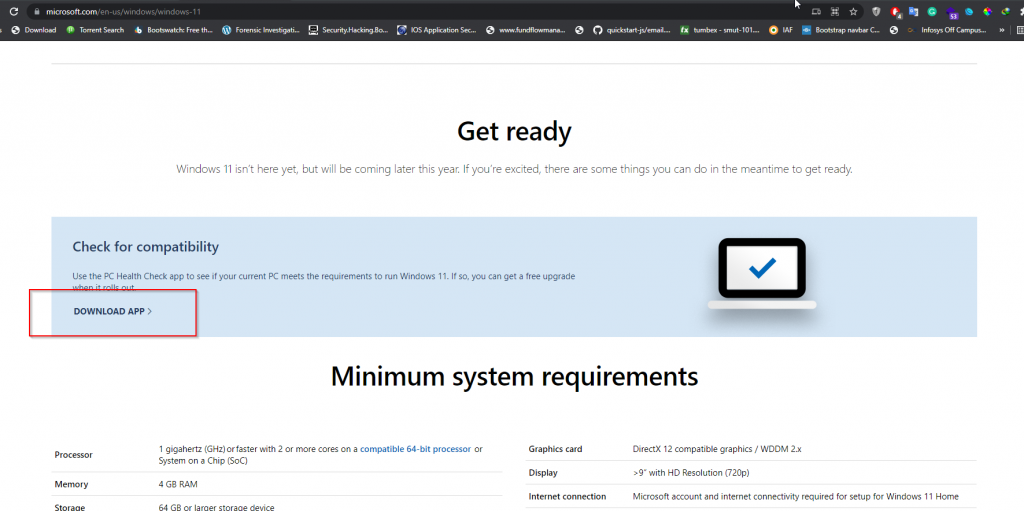Click the Processor row label
The image size is (1024, 511).
pyautogui.click(x=73, y=455)
